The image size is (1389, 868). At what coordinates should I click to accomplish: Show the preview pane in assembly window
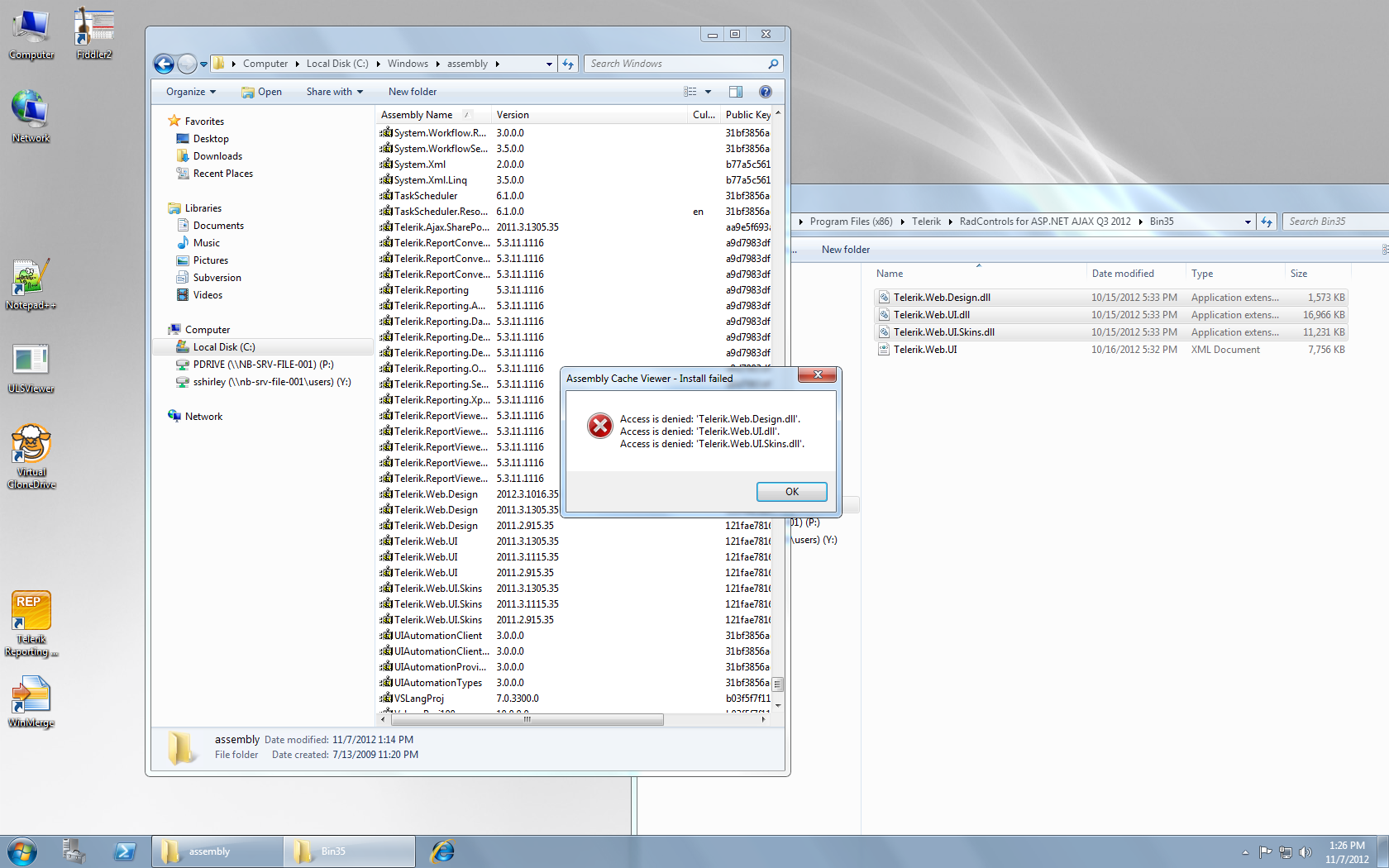point(736,92)
